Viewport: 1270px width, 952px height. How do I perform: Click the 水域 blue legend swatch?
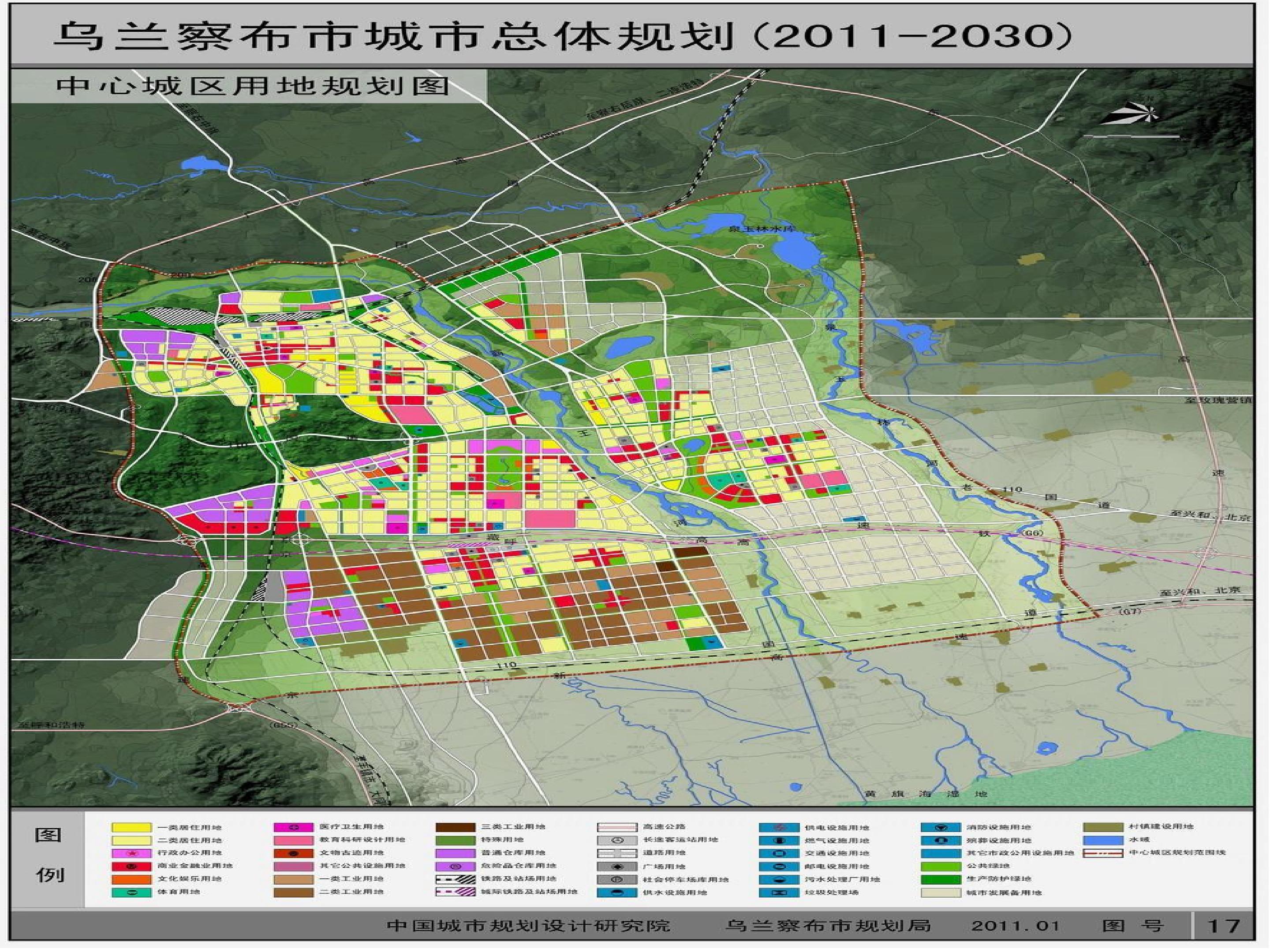coord(1103,840)
